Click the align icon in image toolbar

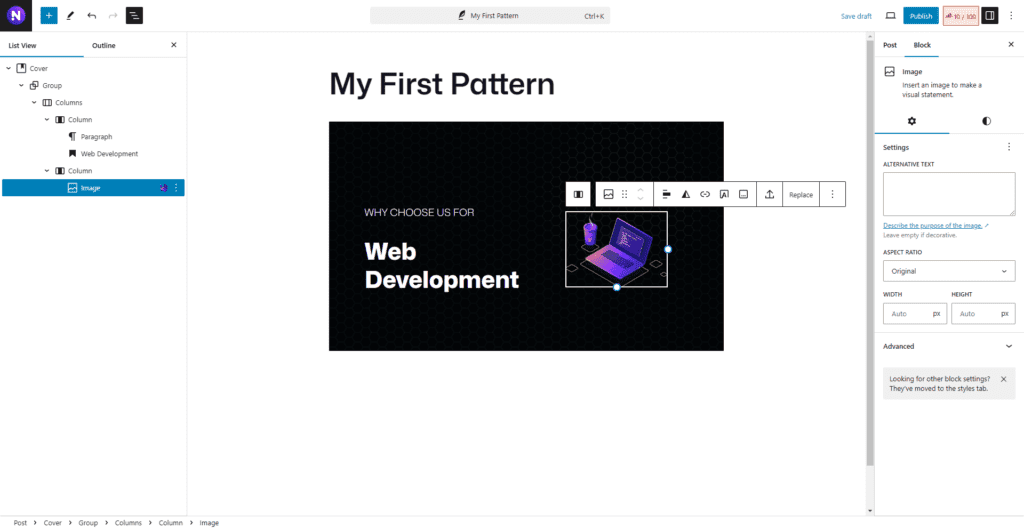[x=667, y=194]
